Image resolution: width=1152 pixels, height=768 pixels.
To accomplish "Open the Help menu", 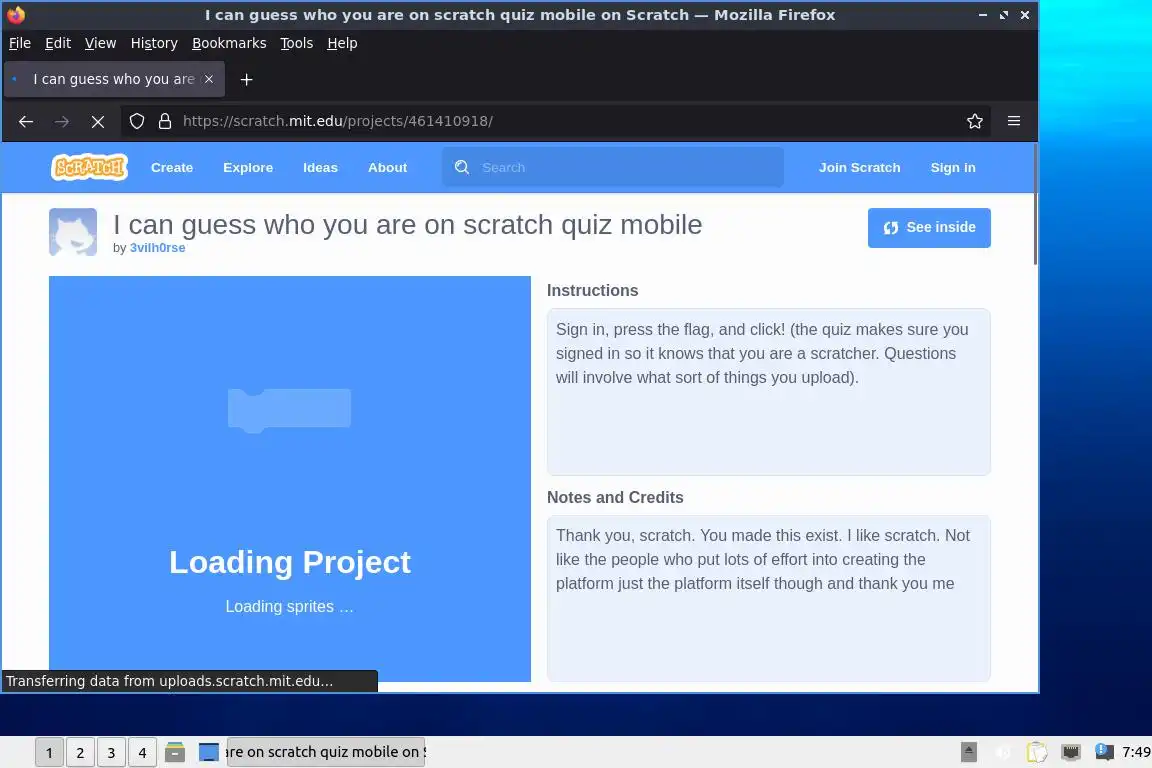I will 342,43.
